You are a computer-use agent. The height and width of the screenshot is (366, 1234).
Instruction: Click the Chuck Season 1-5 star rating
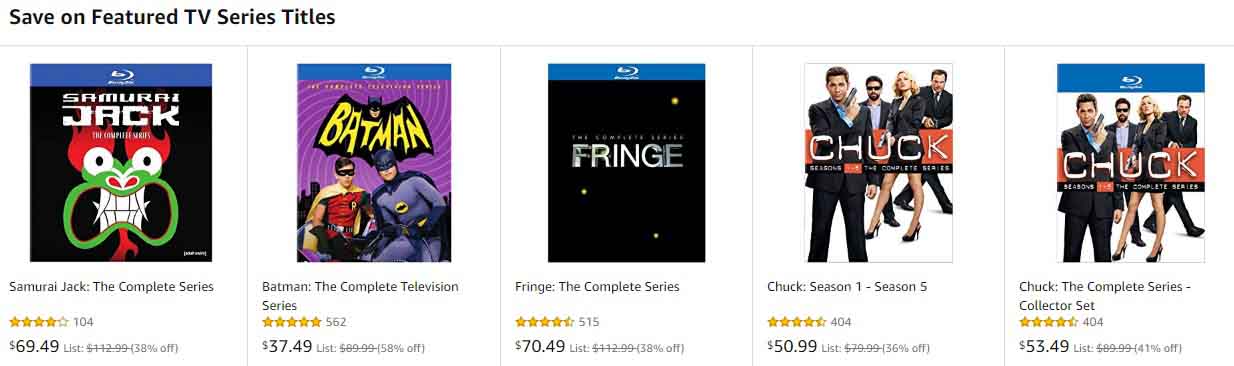[x=797, y=322]
